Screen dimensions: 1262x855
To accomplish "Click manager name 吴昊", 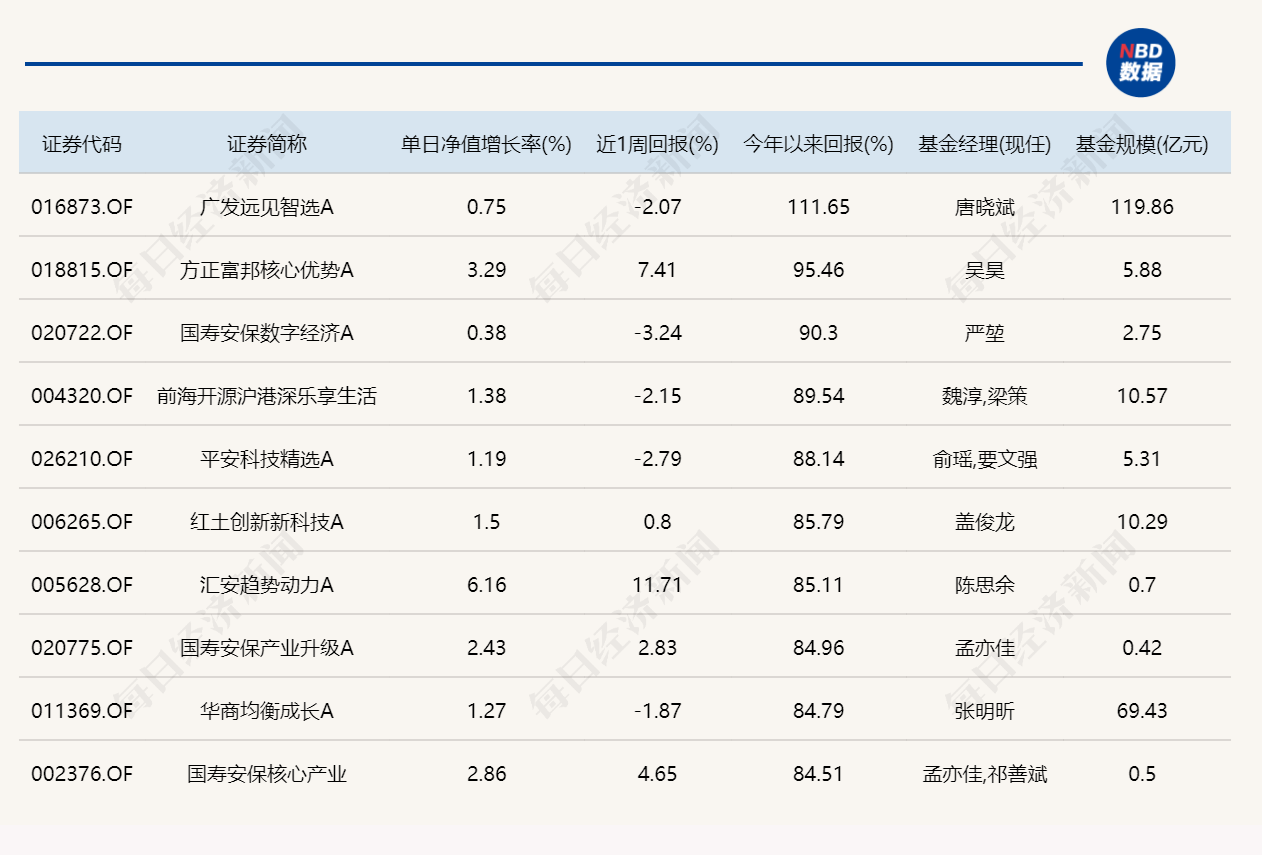I will (x=984, y=270).
